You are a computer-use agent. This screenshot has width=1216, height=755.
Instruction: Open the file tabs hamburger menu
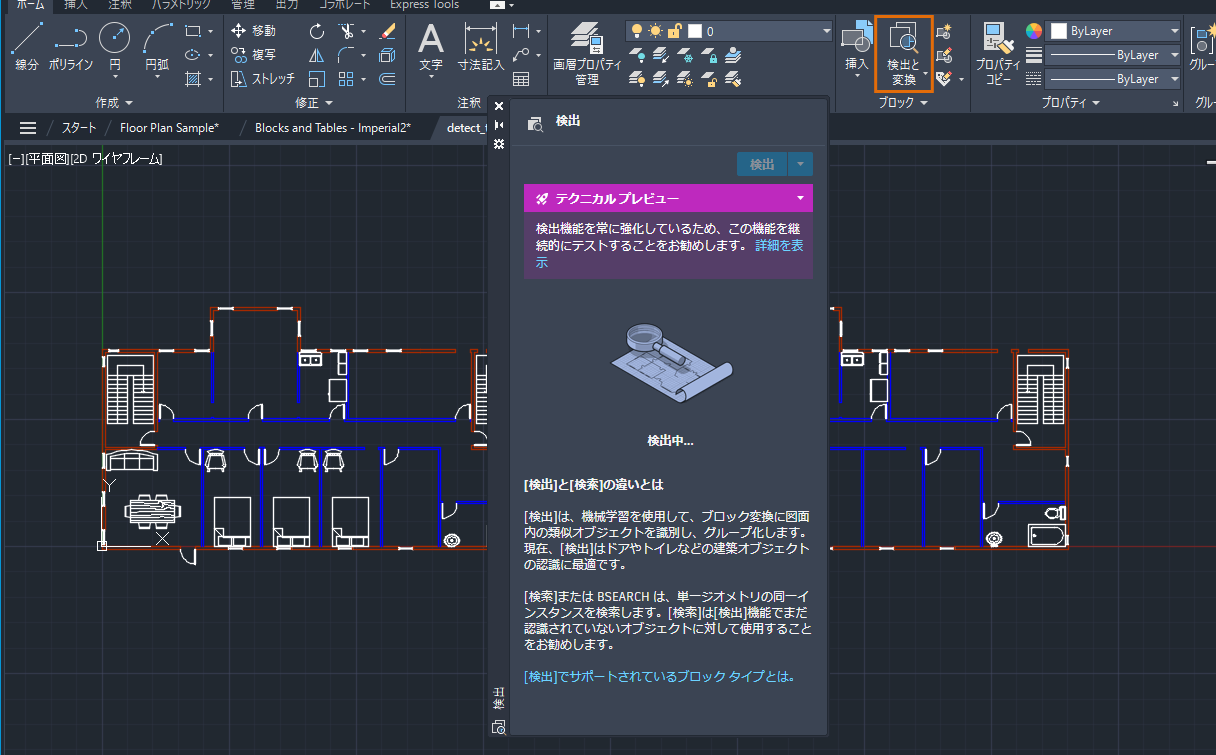tap(28, 128)
